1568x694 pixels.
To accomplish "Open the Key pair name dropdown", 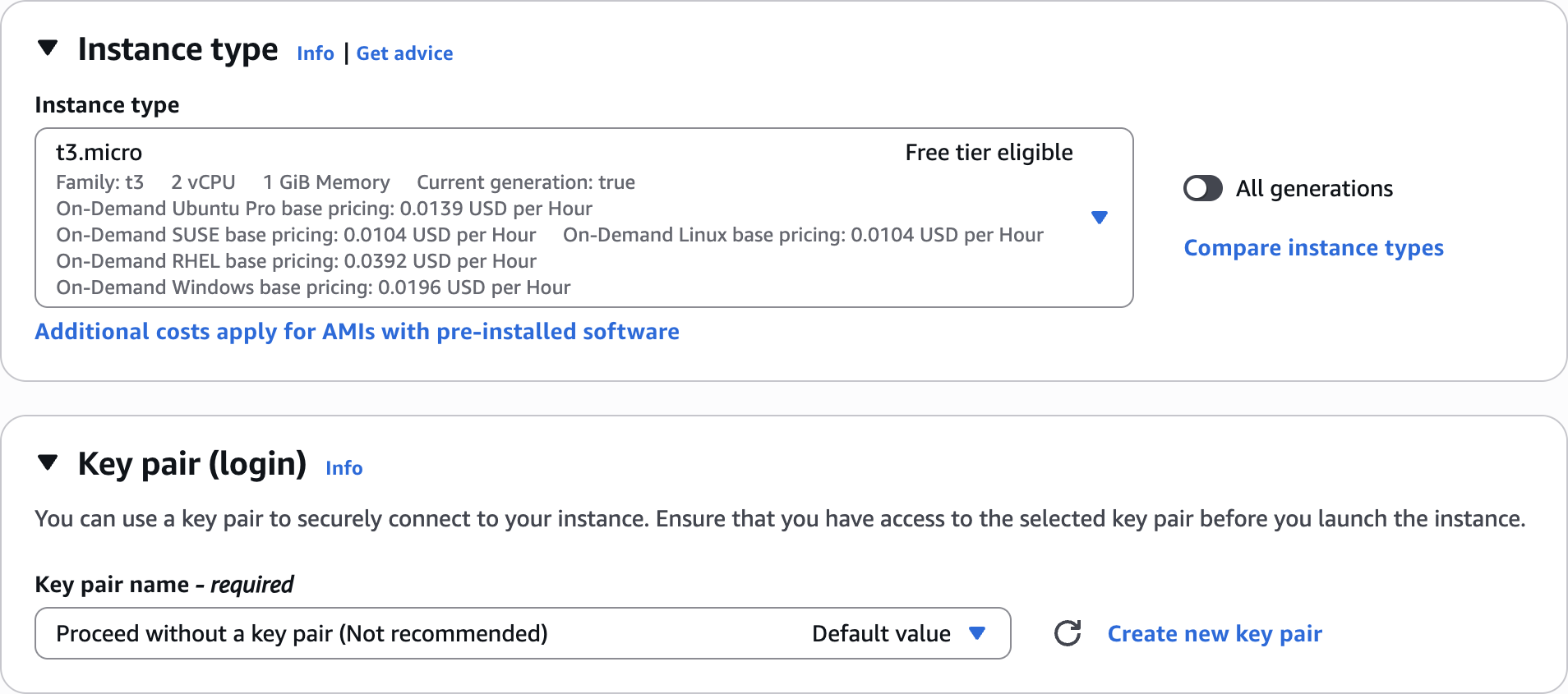I will click(522, 633).
